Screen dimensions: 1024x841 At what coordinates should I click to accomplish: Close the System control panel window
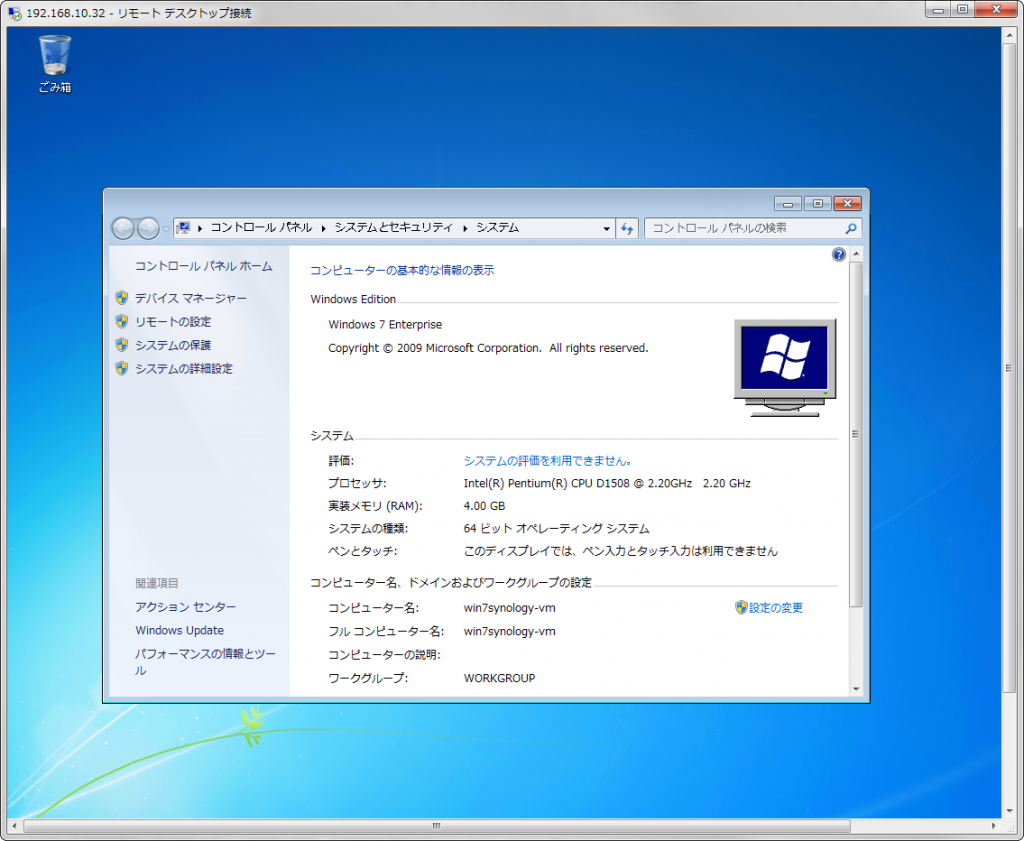pos(848,204)
